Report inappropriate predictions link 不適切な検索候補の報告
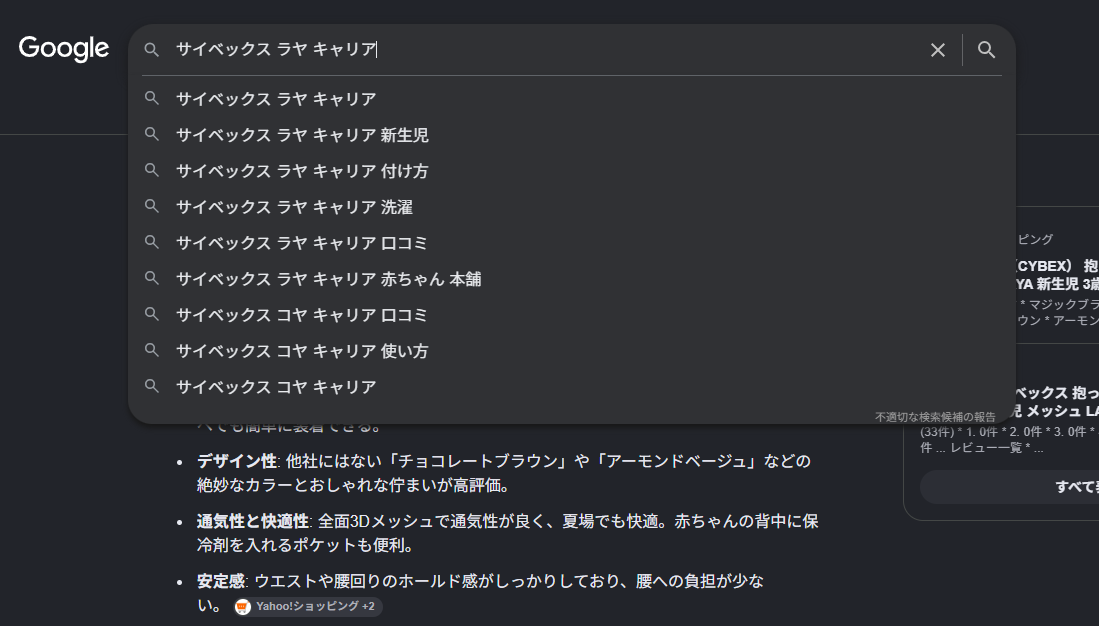 934,417
